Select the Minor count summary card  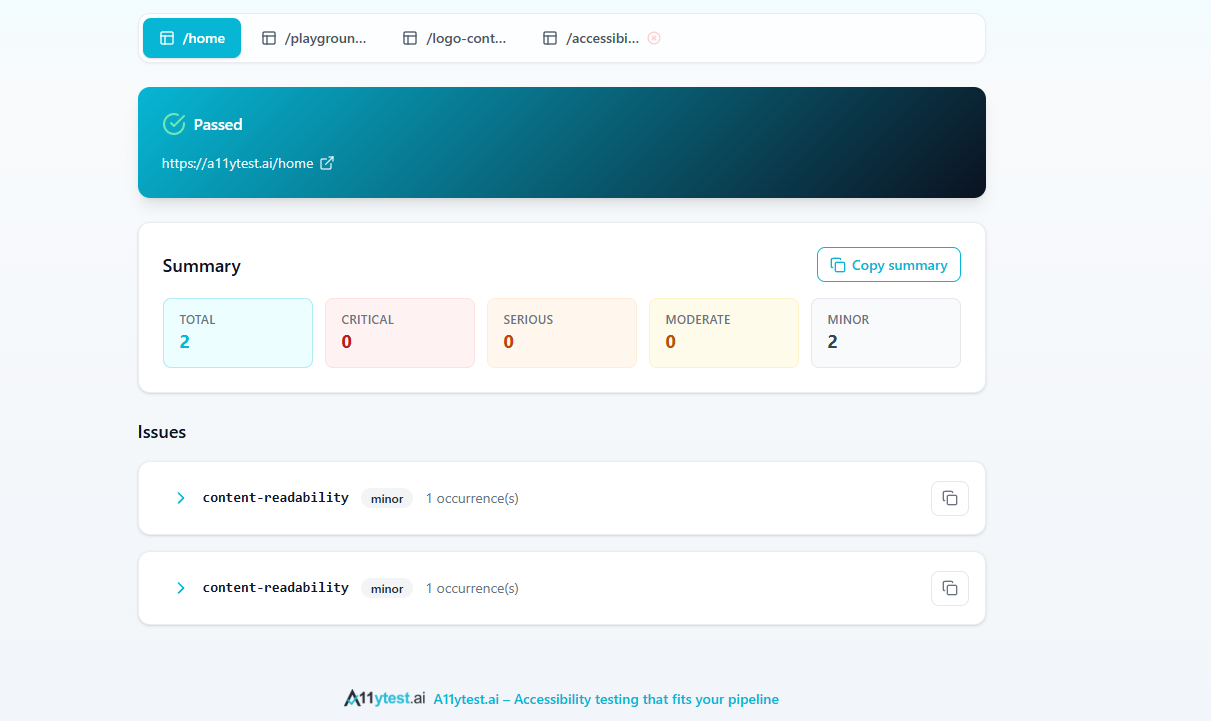click(x=885, y=333)
